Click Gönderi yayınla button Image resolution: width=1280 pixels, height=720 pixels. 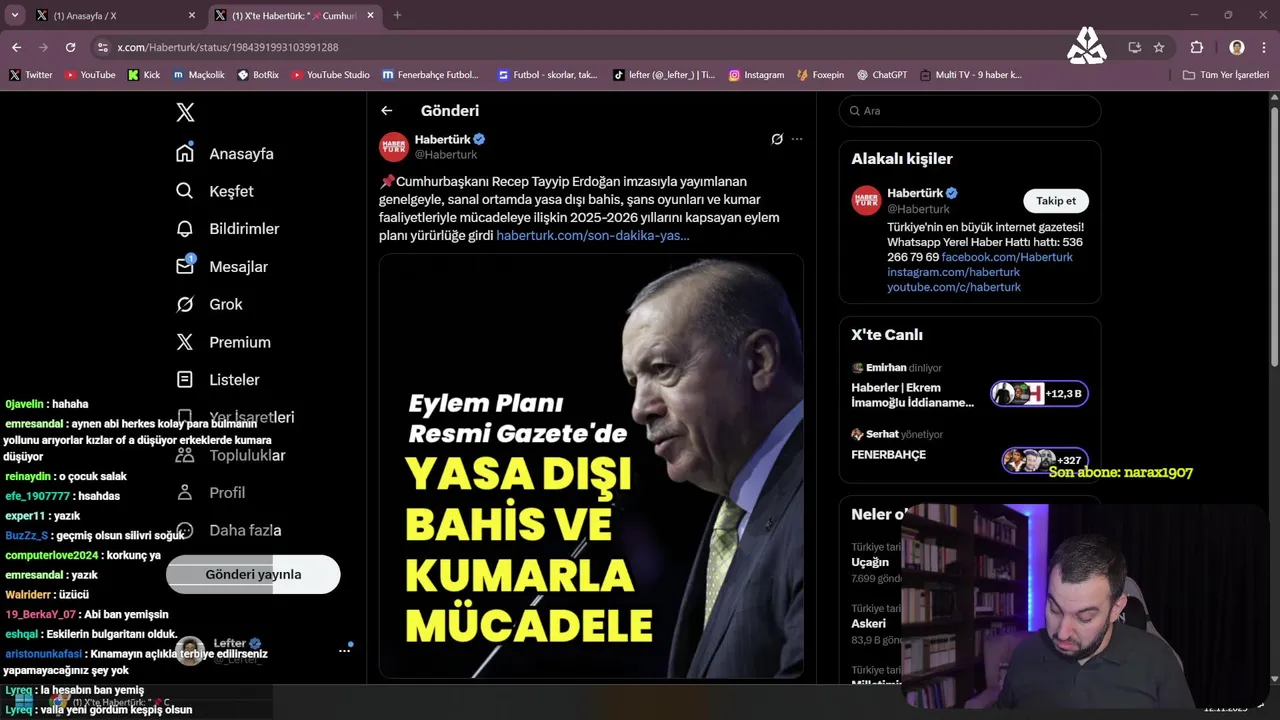253,574
